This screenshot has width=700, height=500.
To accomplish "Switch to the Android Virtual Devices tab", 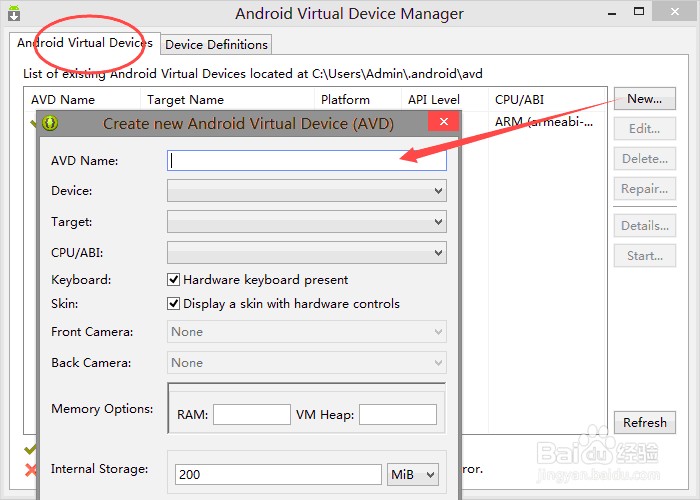I will (85, 43).
